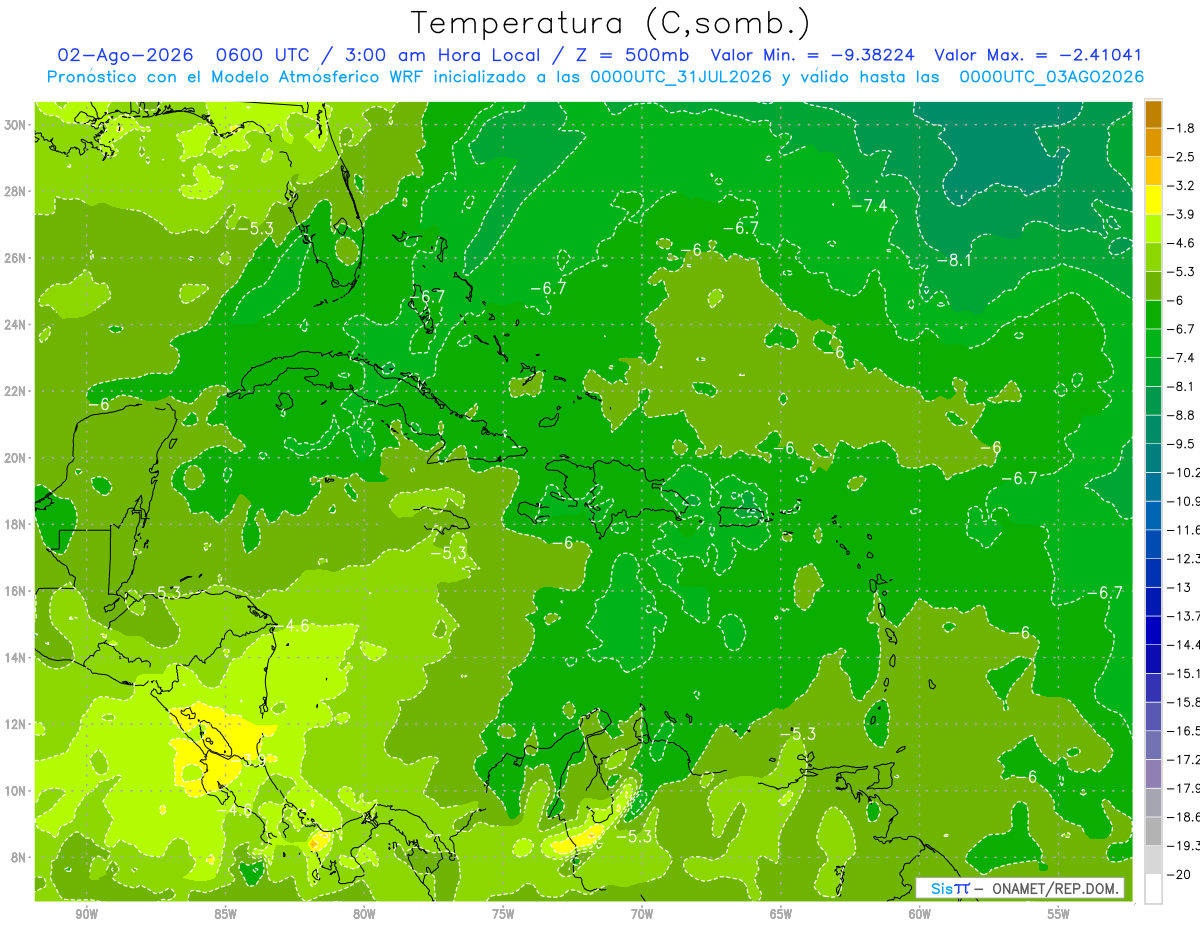The width and height of the screenshot is (1200, 927).
Task: Click the '22N' latitude axis label
Action: click(x=15, y=391)
